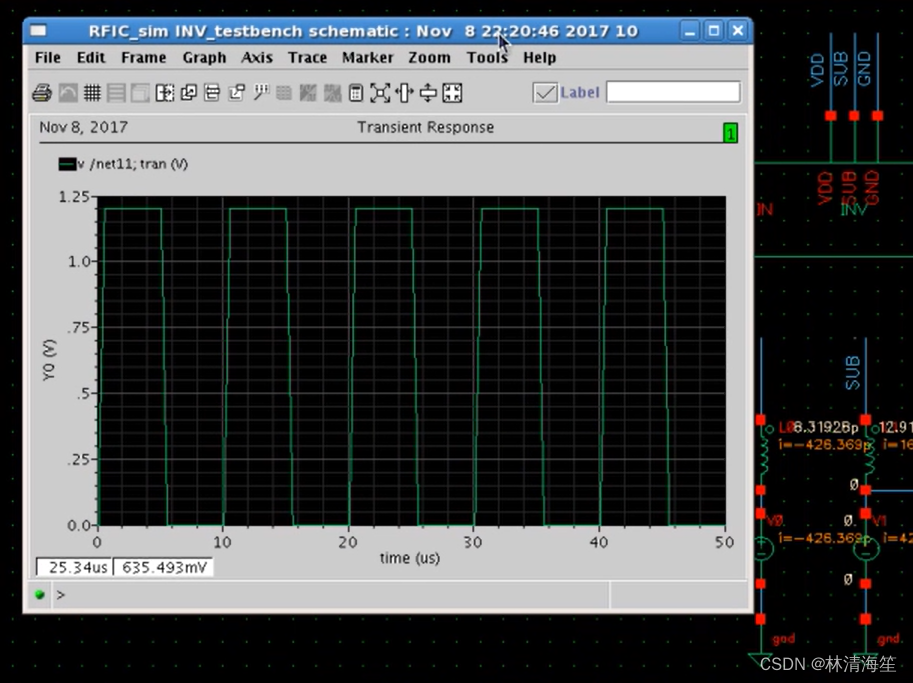Open the Marker menu
Image resolution: width=913 pixels, height=683 pixels.
367,58
